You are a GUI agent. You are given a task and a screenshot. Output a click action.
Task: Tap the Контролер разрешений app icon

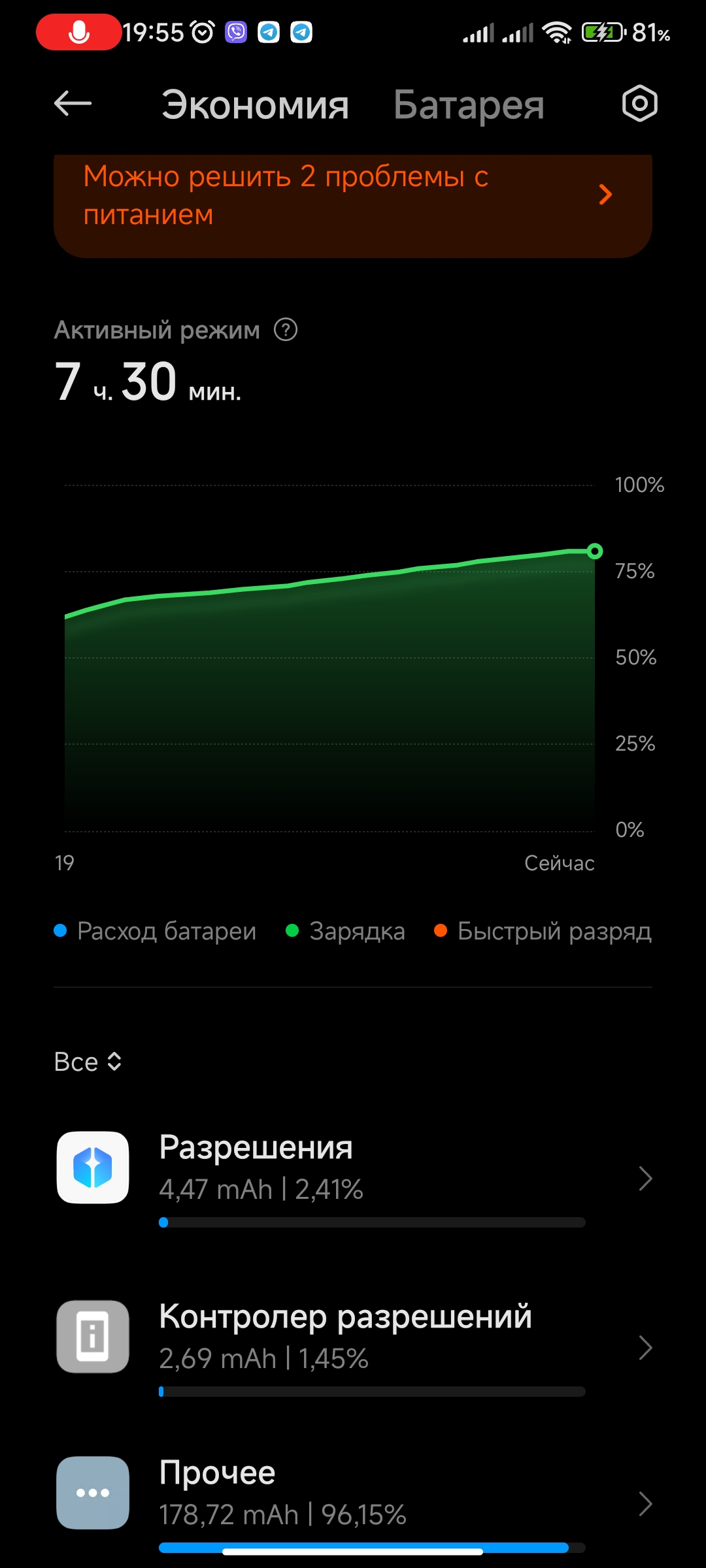(x=93, y=1336)
